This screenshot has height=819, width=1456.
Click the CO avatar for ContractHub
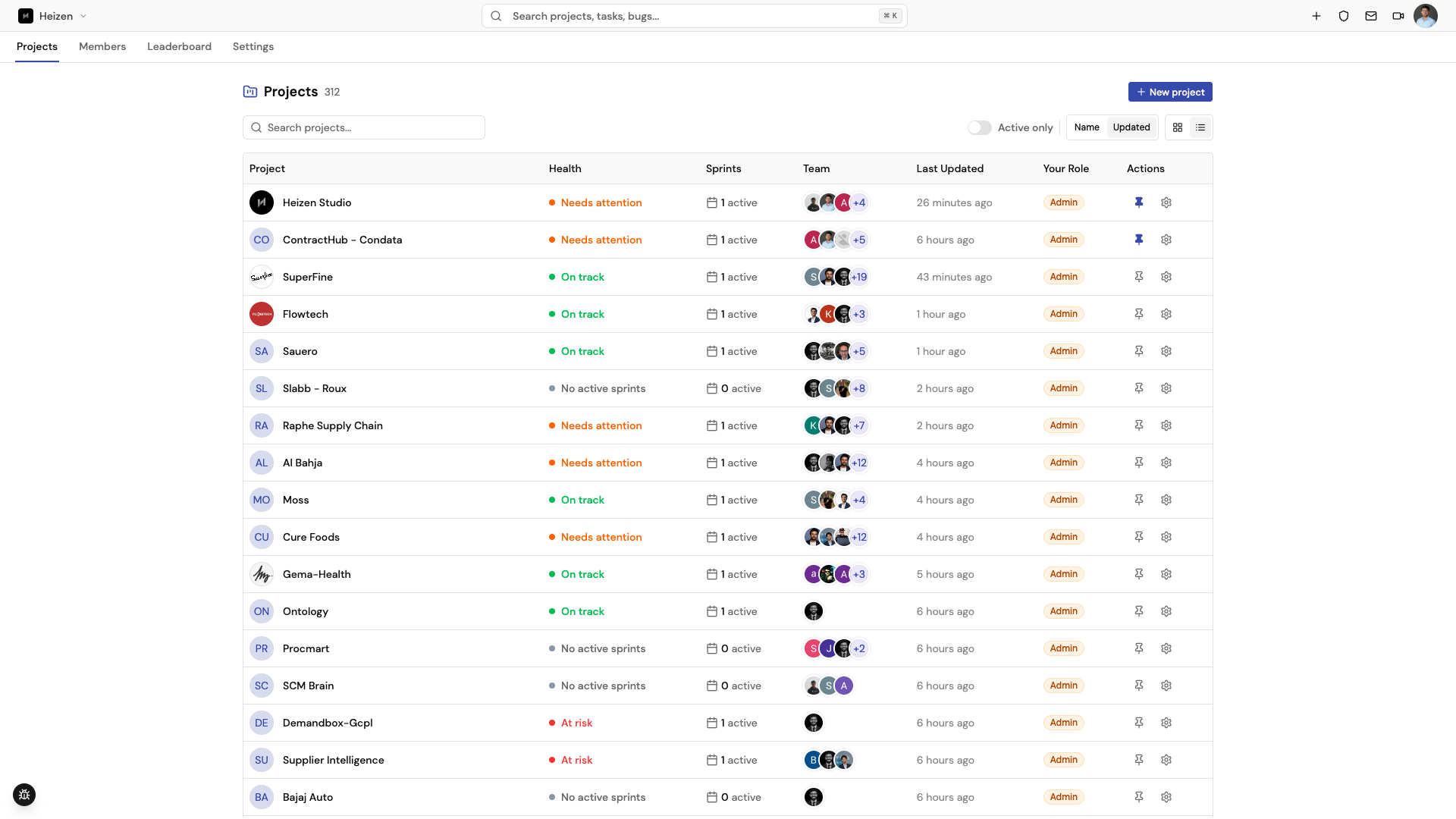pyautogui.click(x=262, y=240)
